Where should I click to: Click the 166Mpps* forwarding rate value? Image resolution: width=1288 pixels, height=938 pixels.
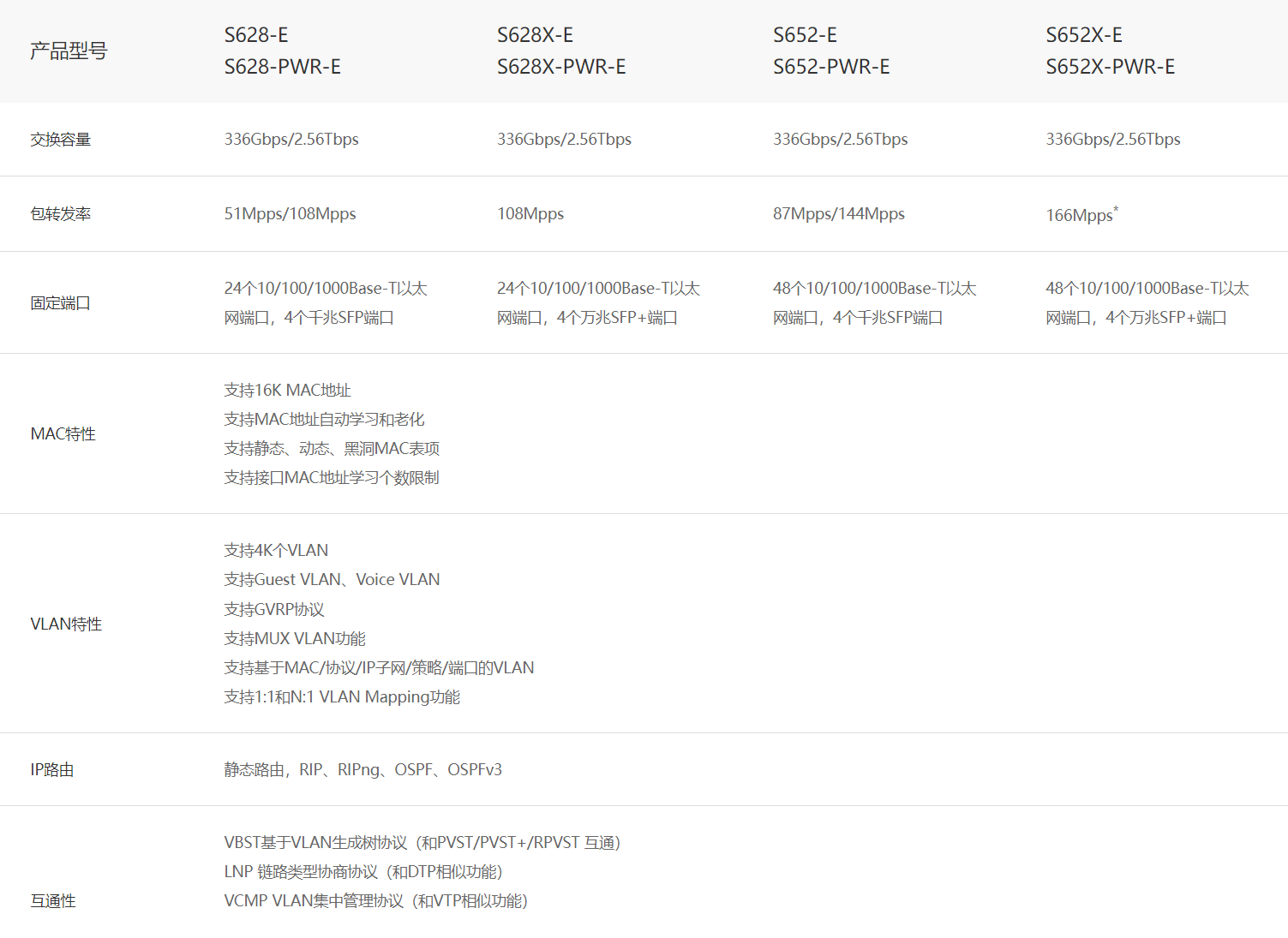pos(1081,215)
